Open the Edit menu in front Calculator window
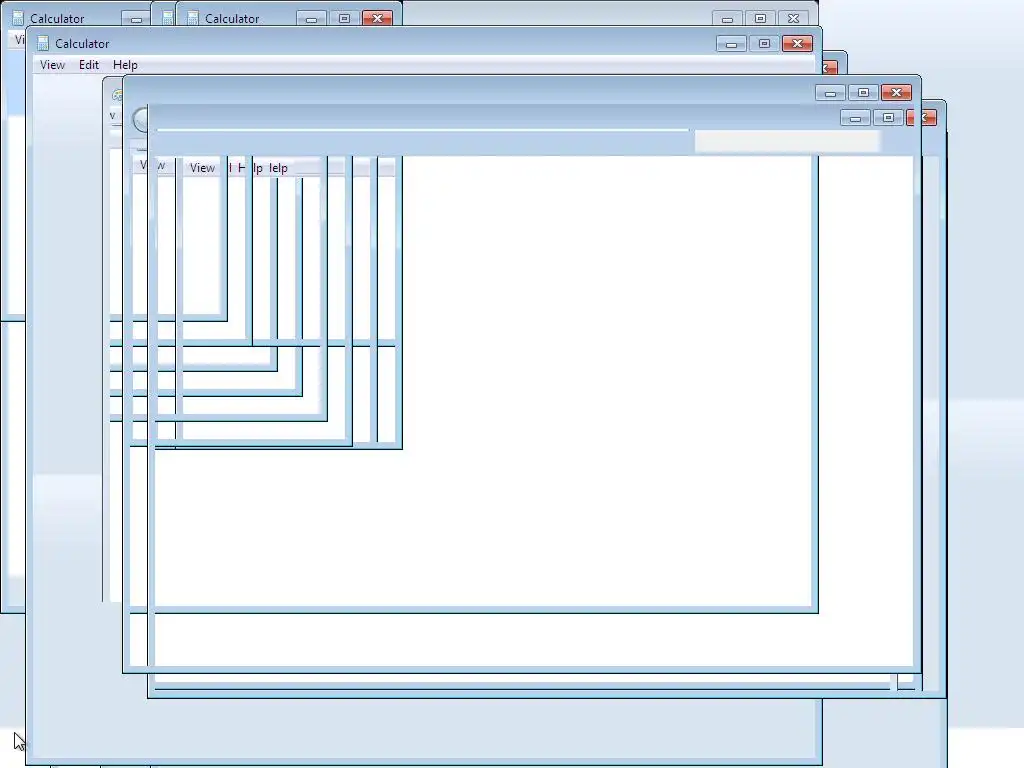 89,65
